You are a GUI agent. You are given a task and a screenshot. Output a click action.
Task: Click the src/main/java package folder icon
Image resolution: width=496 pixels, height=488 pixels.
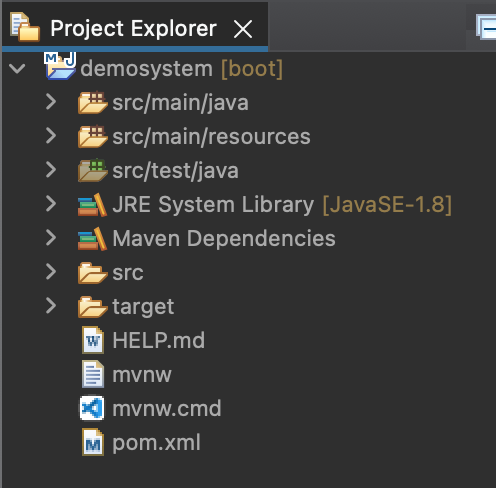click(x=93, y=102)
